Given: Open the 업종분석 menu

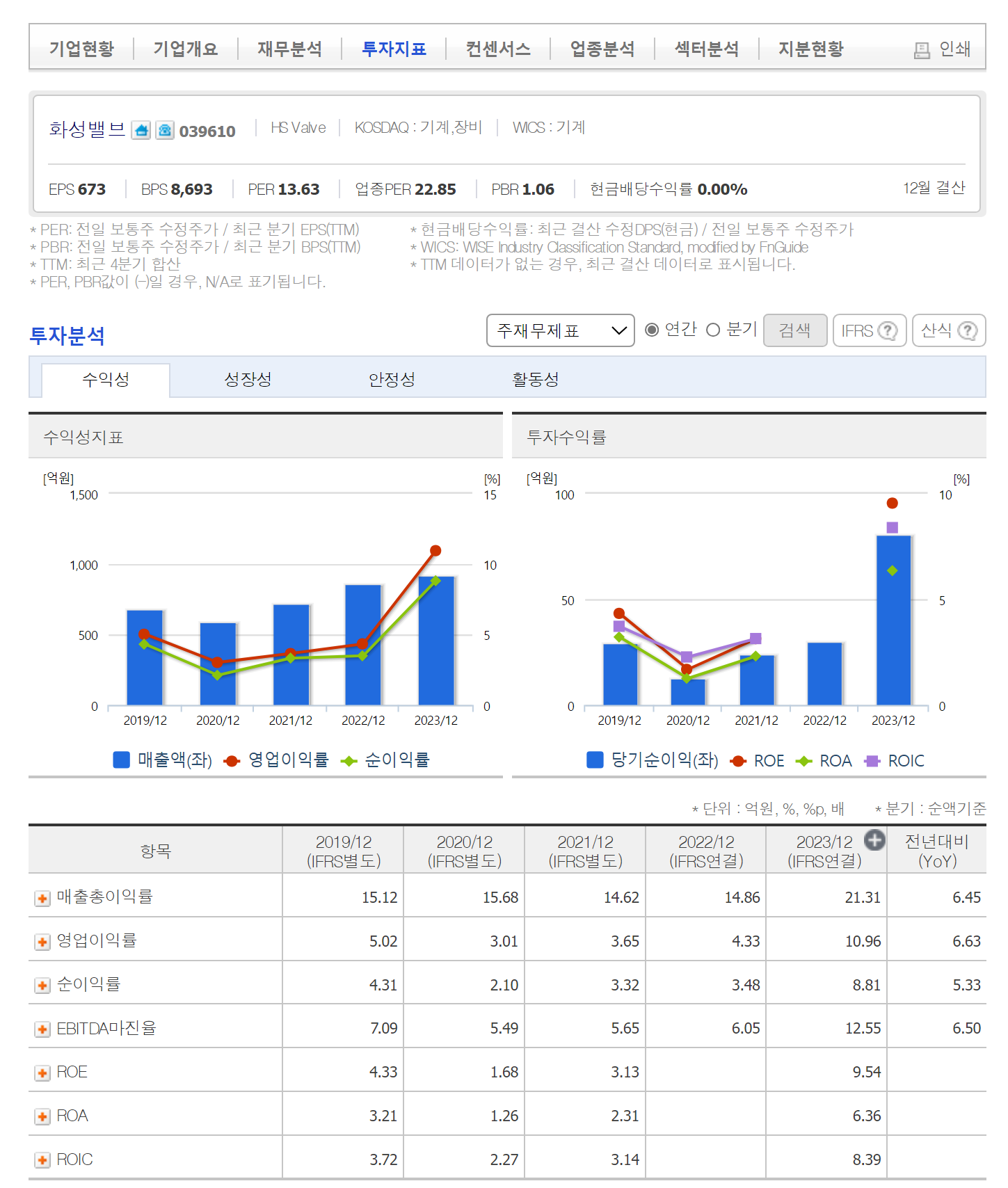Looking at the screenshot, I should 602,49.
